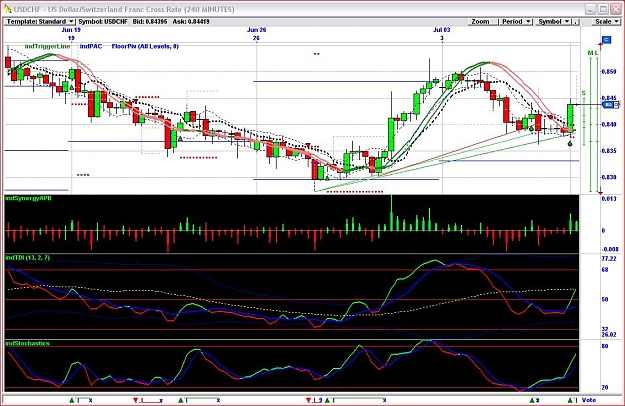The width and height of the screenshot is (625, 406).
Task: Maximize the USDCHF chart window
Action: click(603, 9)
